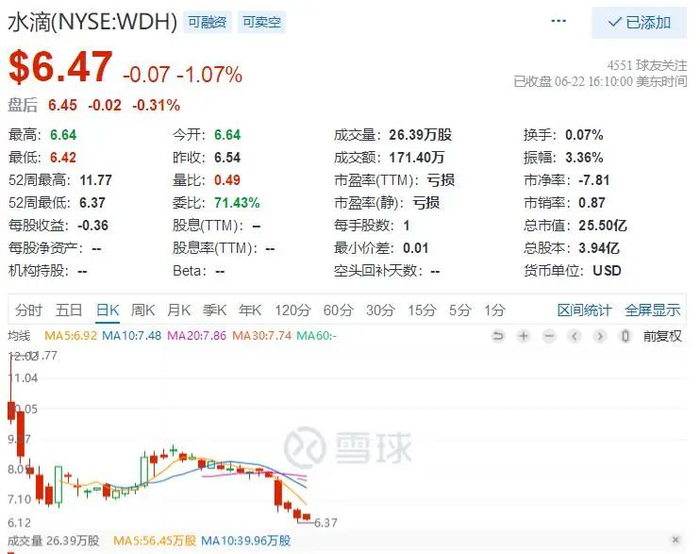Click the MA20:7.86 moving average label
The image size is (700, 554).
(197, 335)
